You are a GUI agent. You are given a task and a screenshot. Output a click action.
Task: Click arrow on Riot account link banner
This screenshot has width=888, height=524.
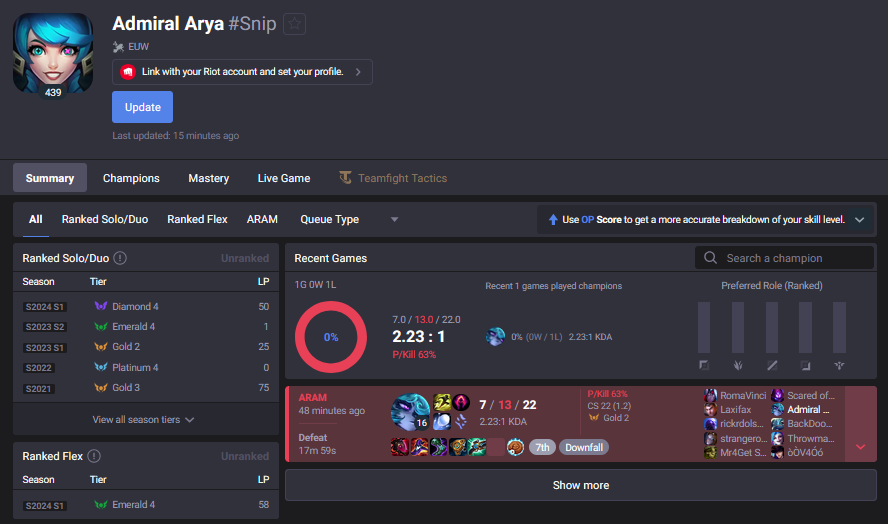[358, 72]
